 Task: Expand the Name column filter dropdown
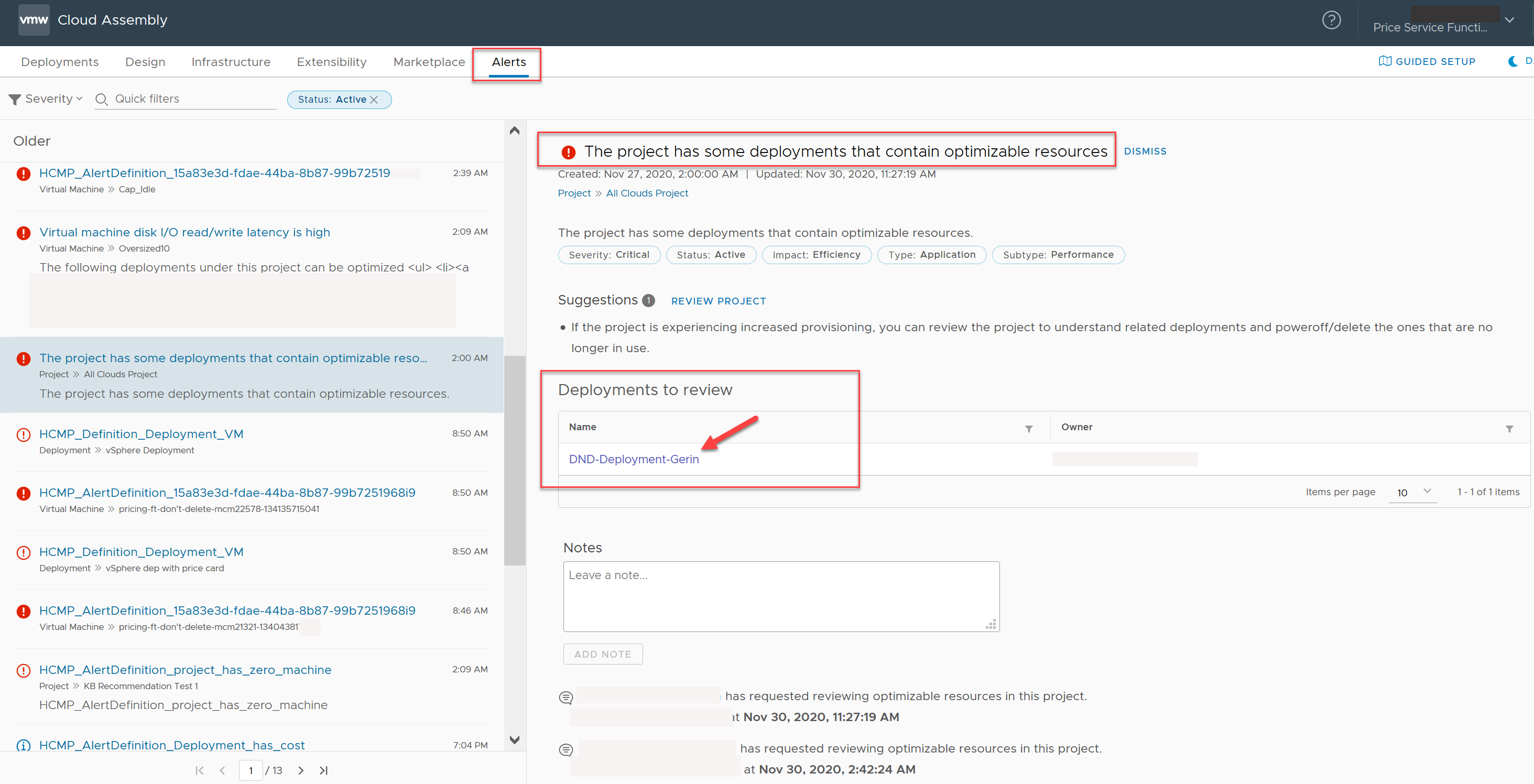pos(1029,427)
